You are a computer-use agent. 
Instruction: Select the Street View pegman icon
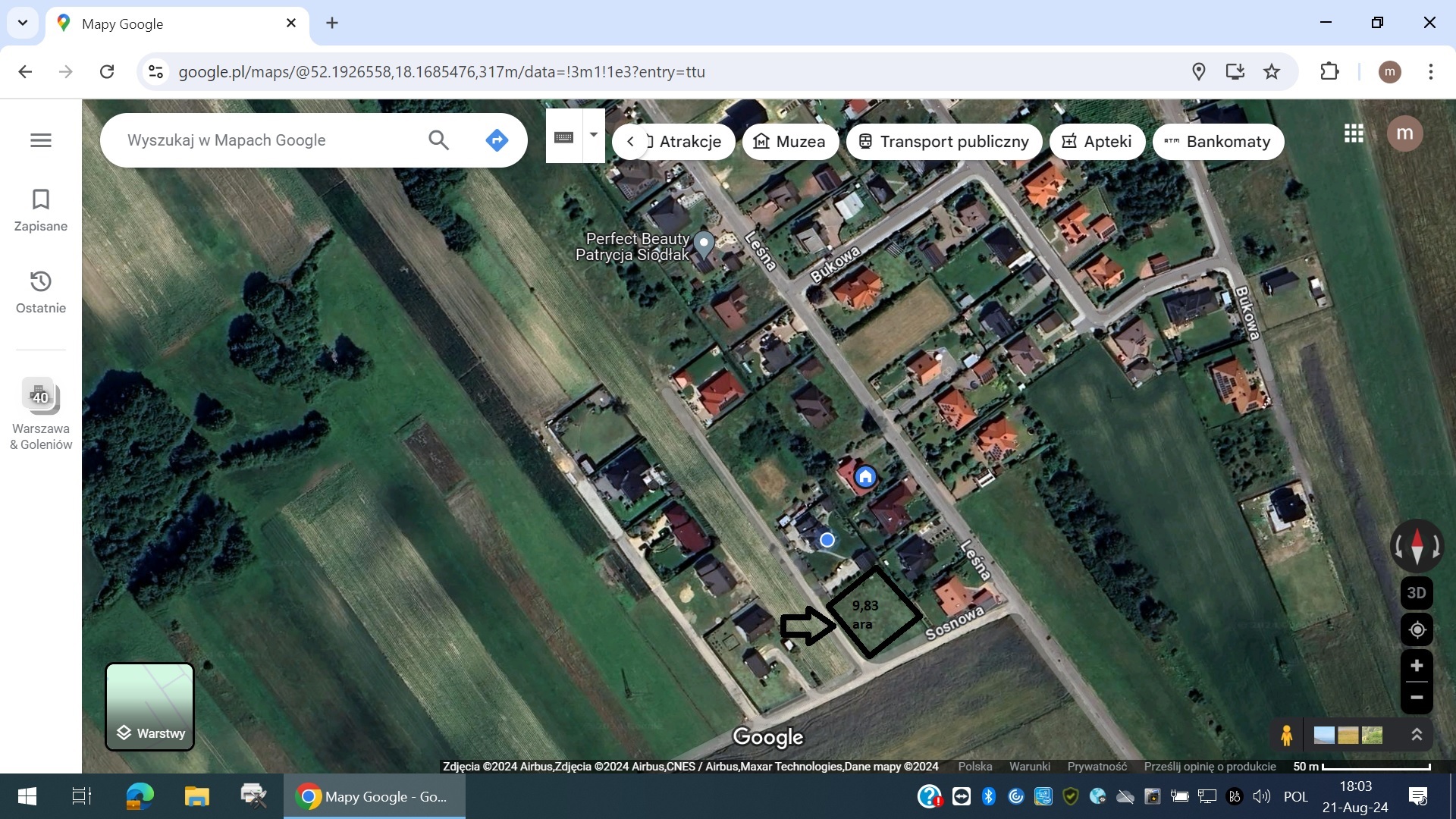tap(1286, 735)
